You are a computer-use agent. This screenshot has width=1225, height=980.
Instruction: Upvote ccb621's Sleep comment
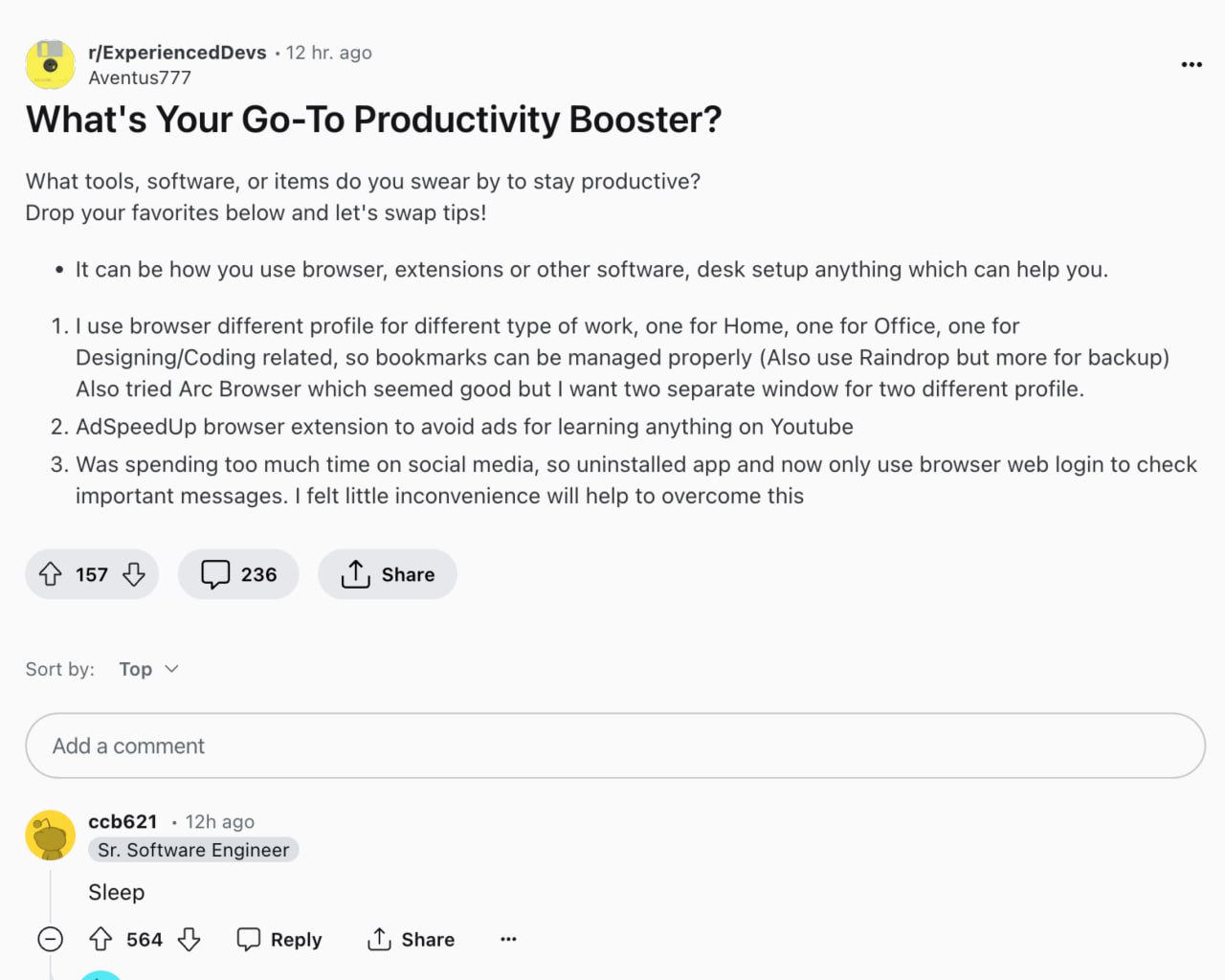[100, 939]
